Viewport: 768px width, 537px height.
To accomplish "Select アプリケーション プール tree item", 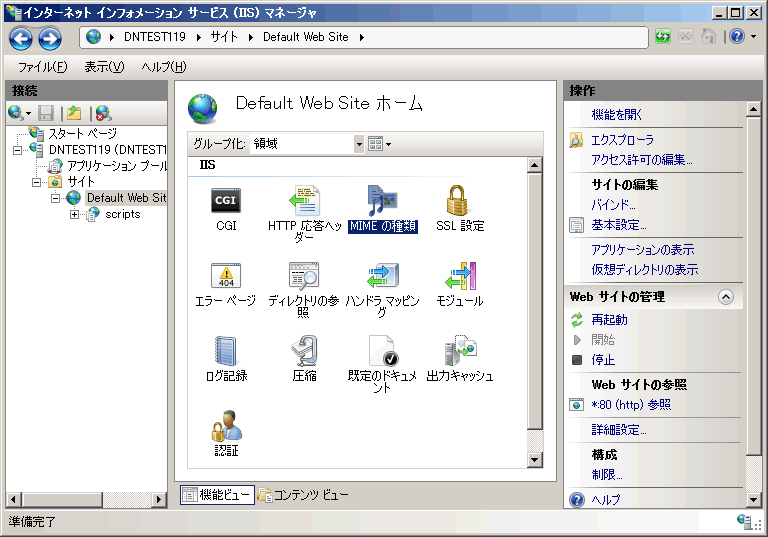I will tap(117, 166).
